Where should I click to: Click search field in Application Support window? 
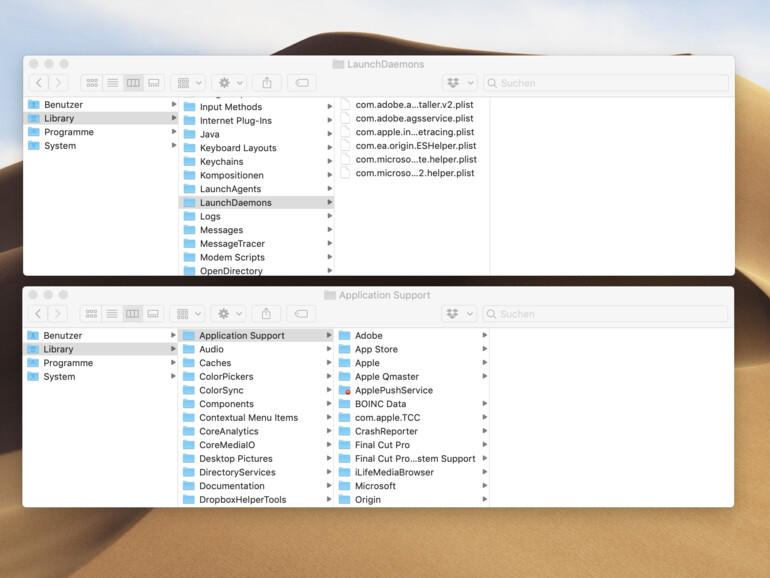coord(610,314)
